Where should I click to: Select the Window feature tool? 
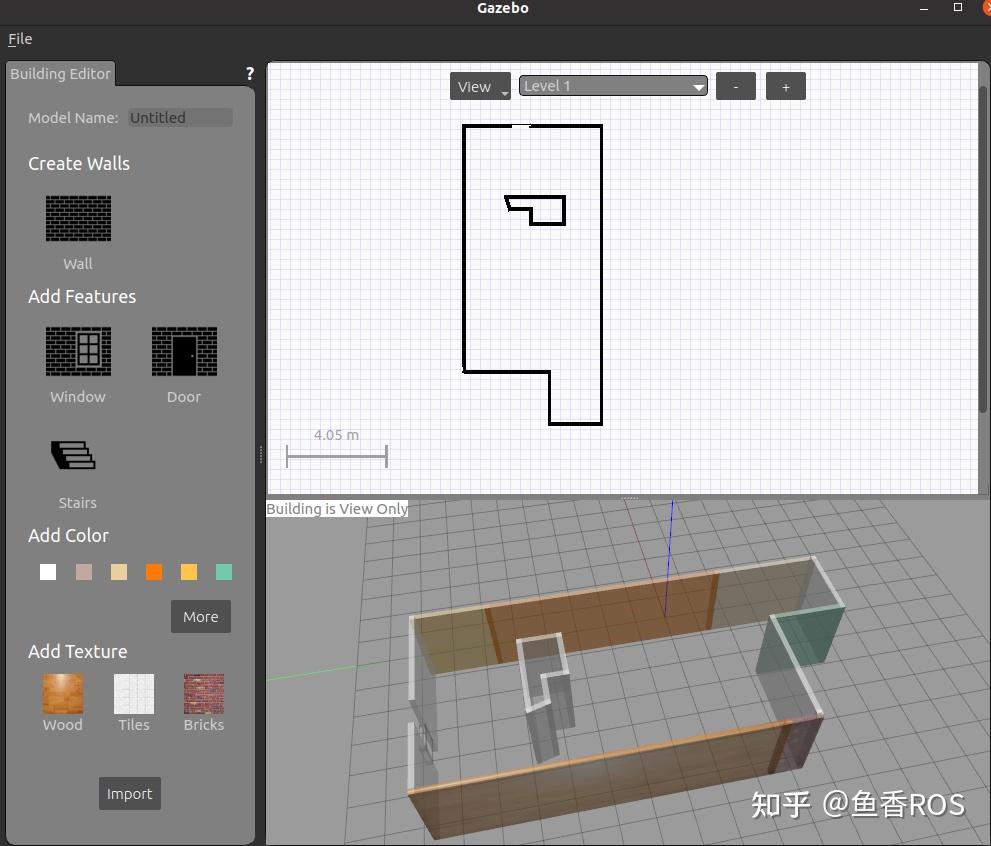pos(78,350)
